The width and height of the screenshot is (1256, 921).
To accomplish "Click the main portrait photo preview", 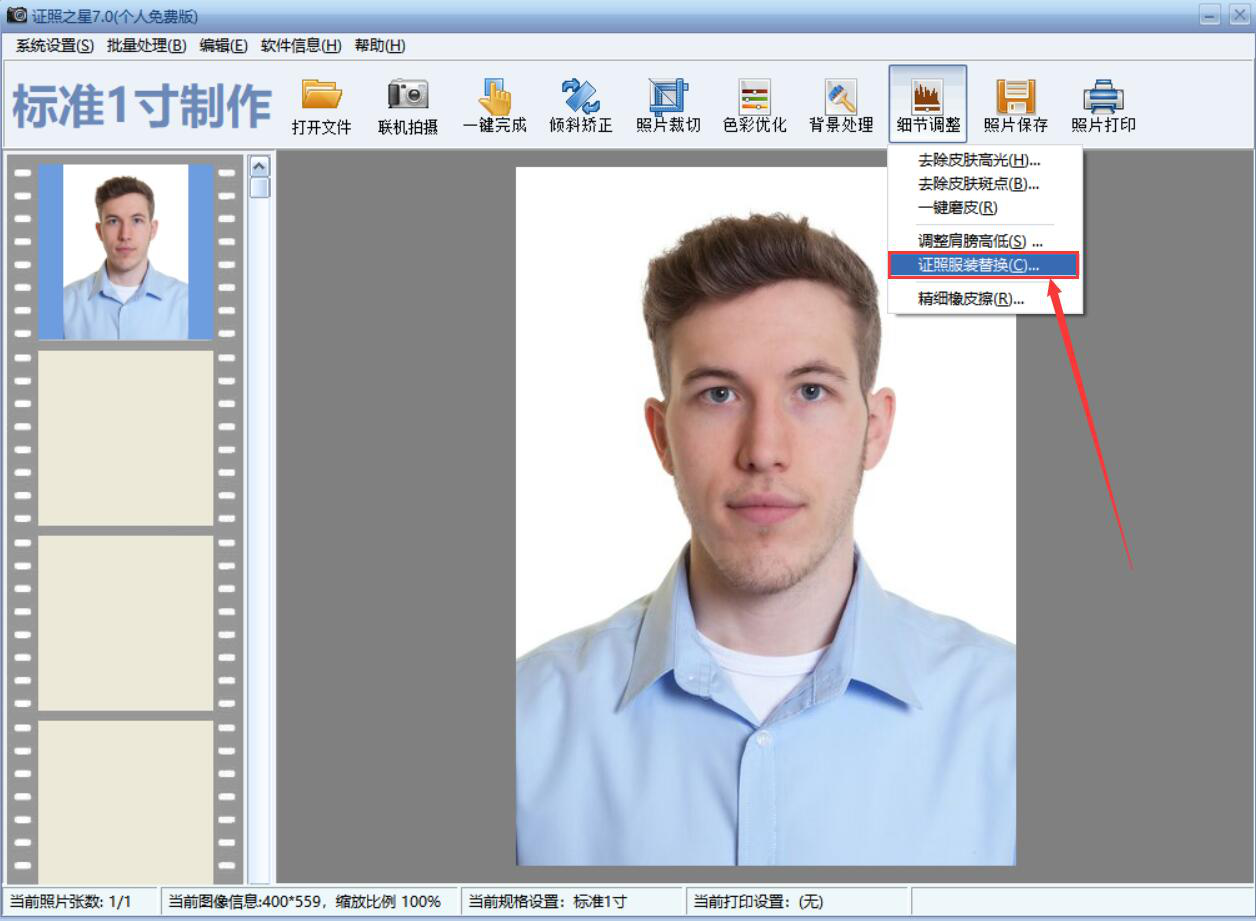I will (766, 516).
